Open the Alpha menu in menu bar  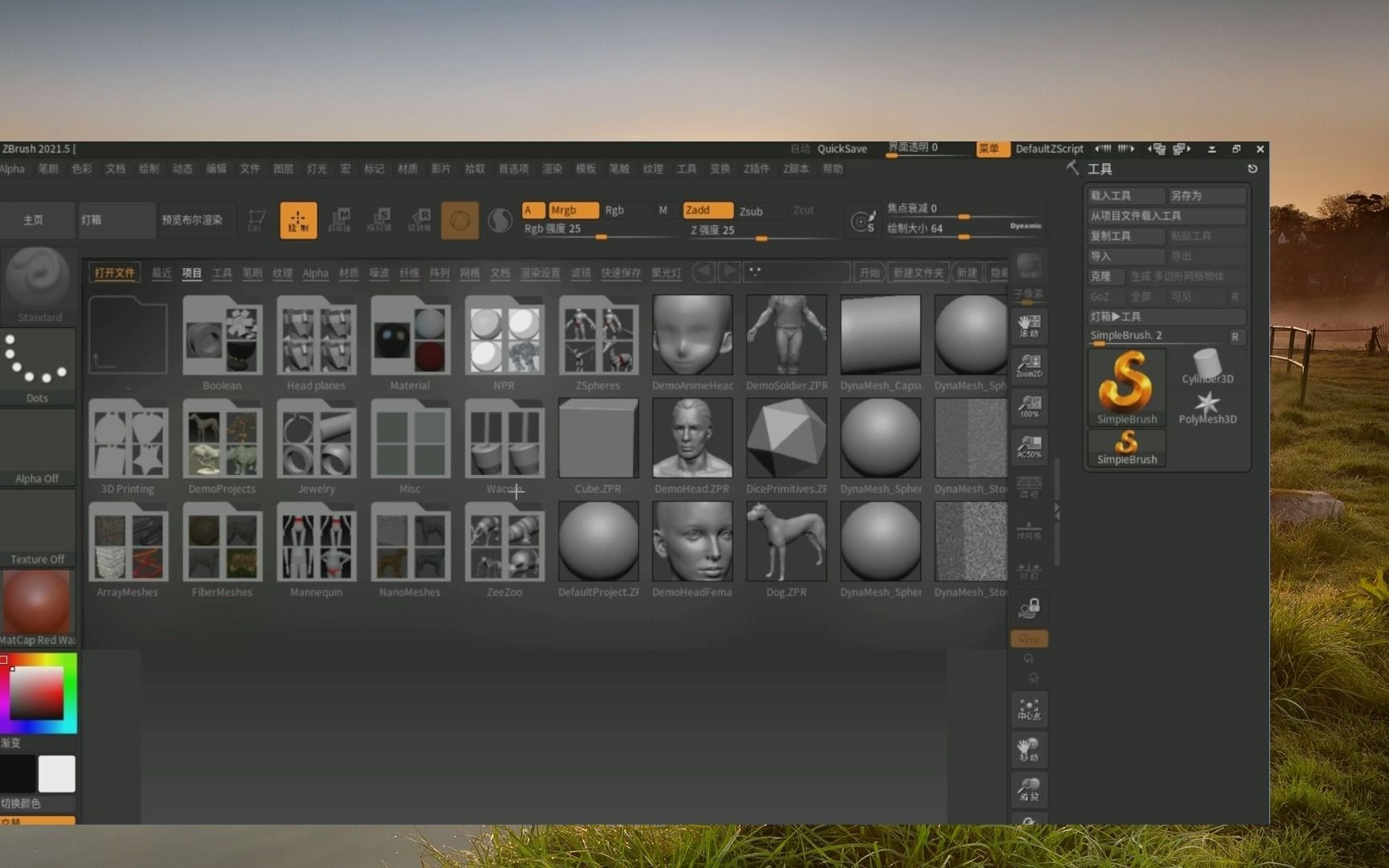click(12, 169)
